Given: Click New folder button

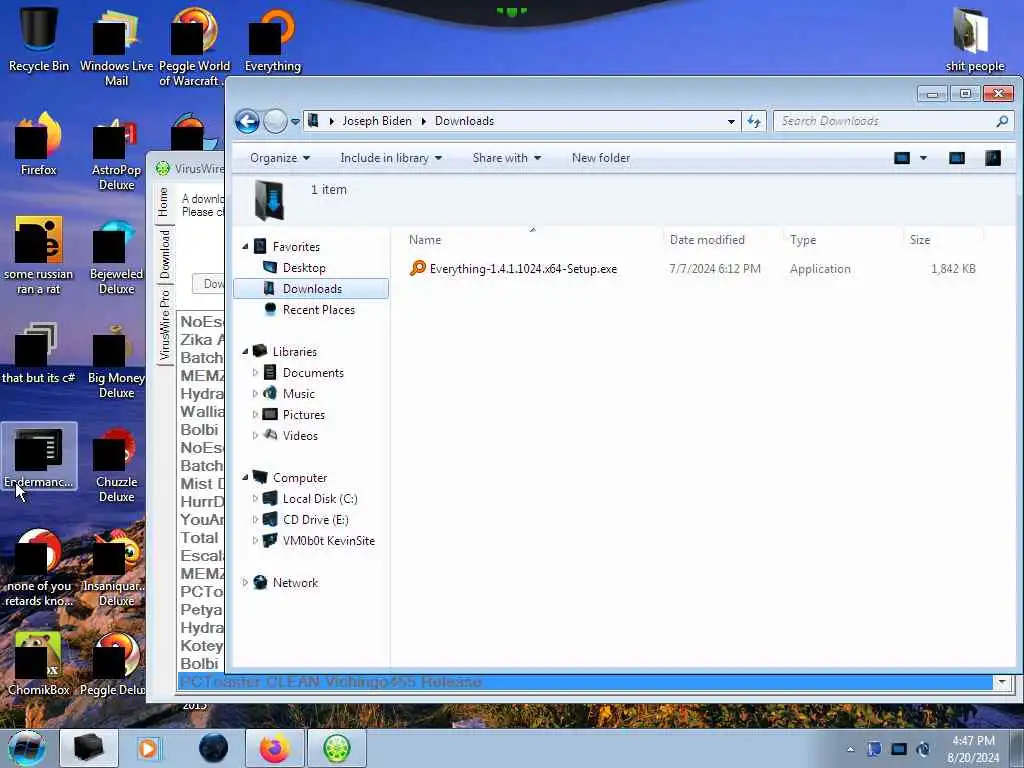Looking at the screenshot, I should point(601,158).
